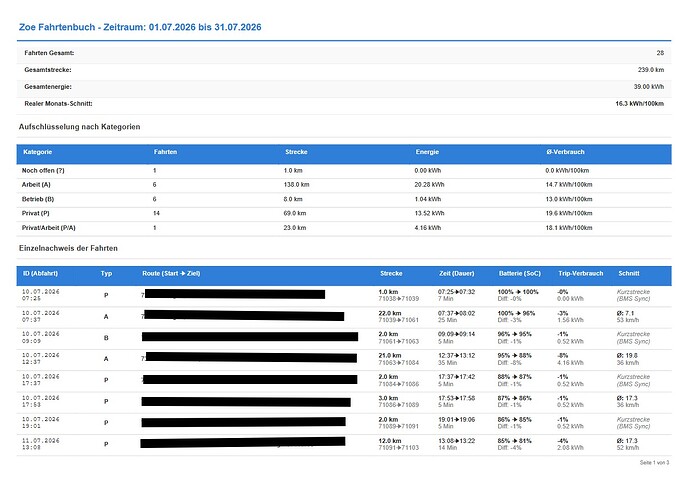The width and height of the screenshot is (690, 478).
Task: Select the Schnitt column header
Action: pos(629,273)
